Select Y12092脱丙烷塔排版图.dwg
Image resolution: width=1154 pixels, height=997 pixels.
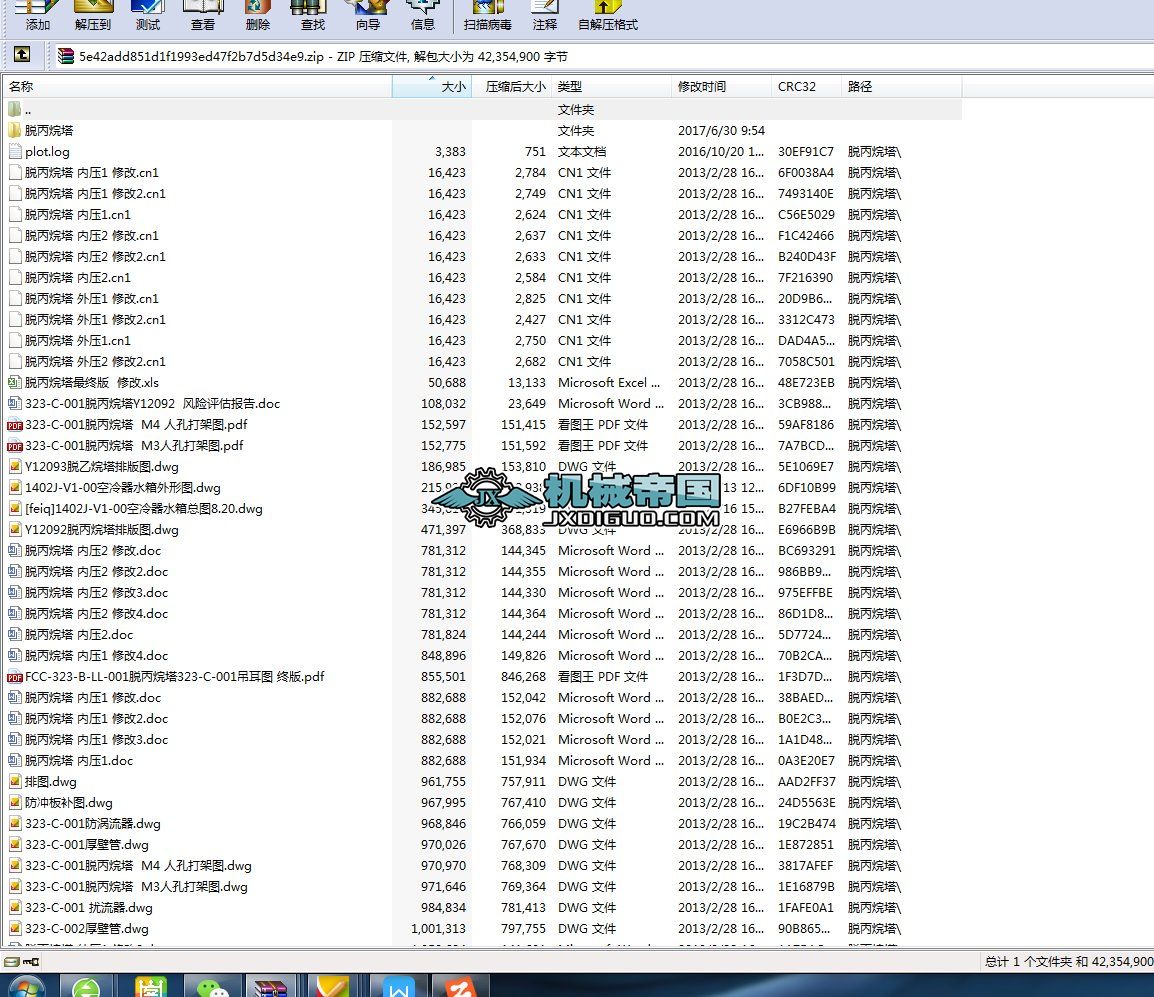coord(102,530)
